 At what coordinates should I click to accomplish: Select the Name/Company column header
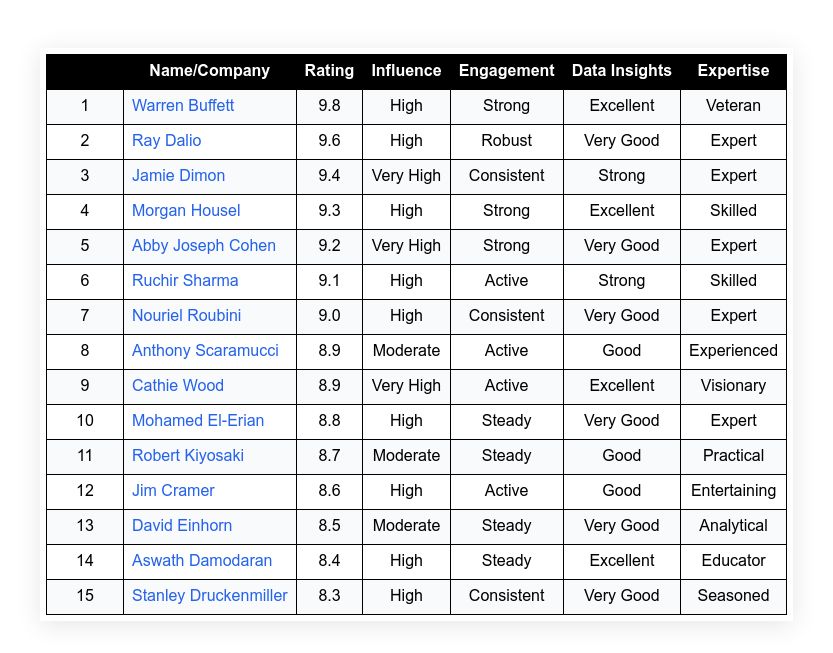click(x=209, y=71)
